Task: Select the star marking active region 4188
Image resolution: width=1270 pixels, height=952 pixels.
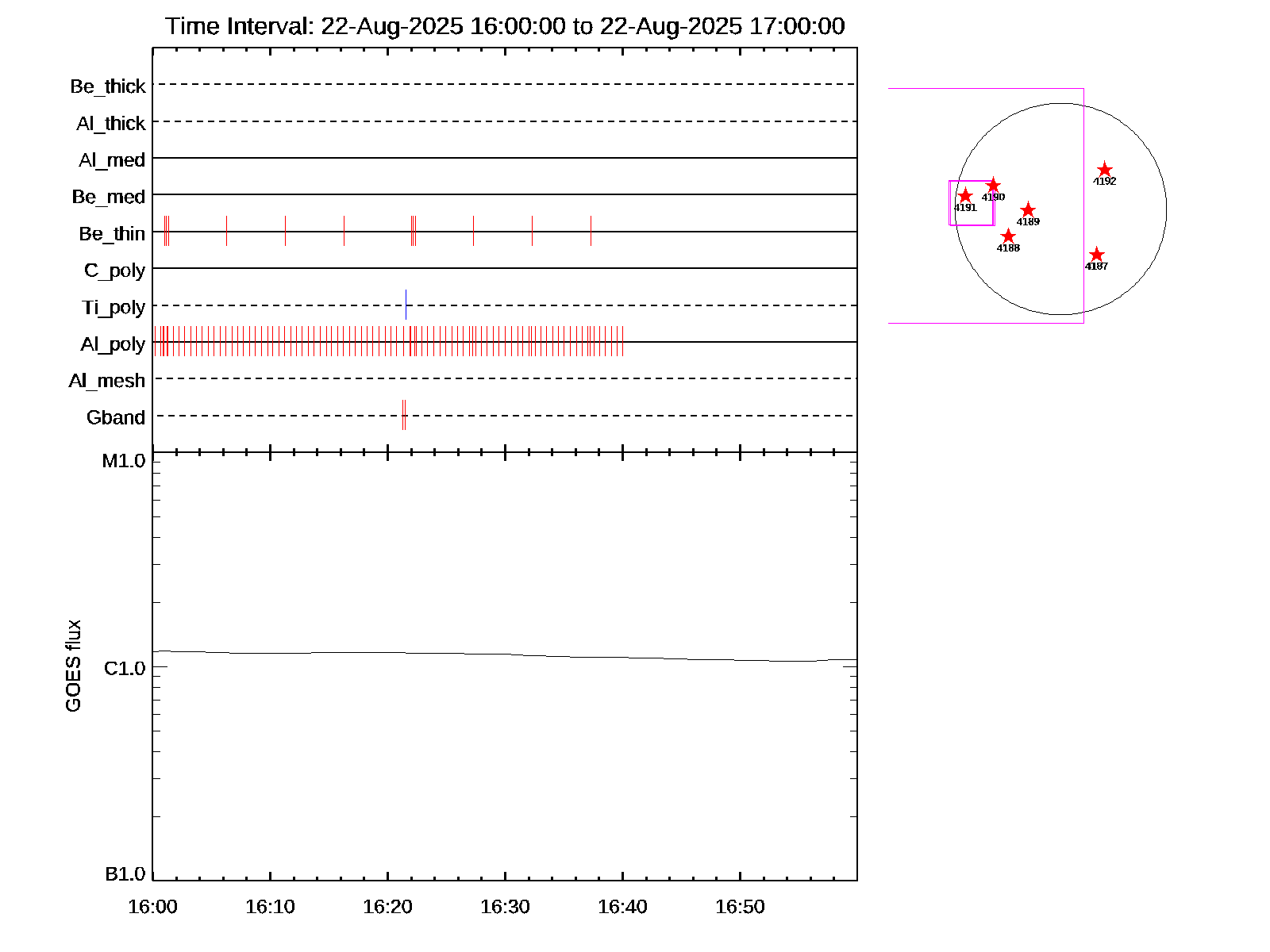Action: pos(1008,236)
